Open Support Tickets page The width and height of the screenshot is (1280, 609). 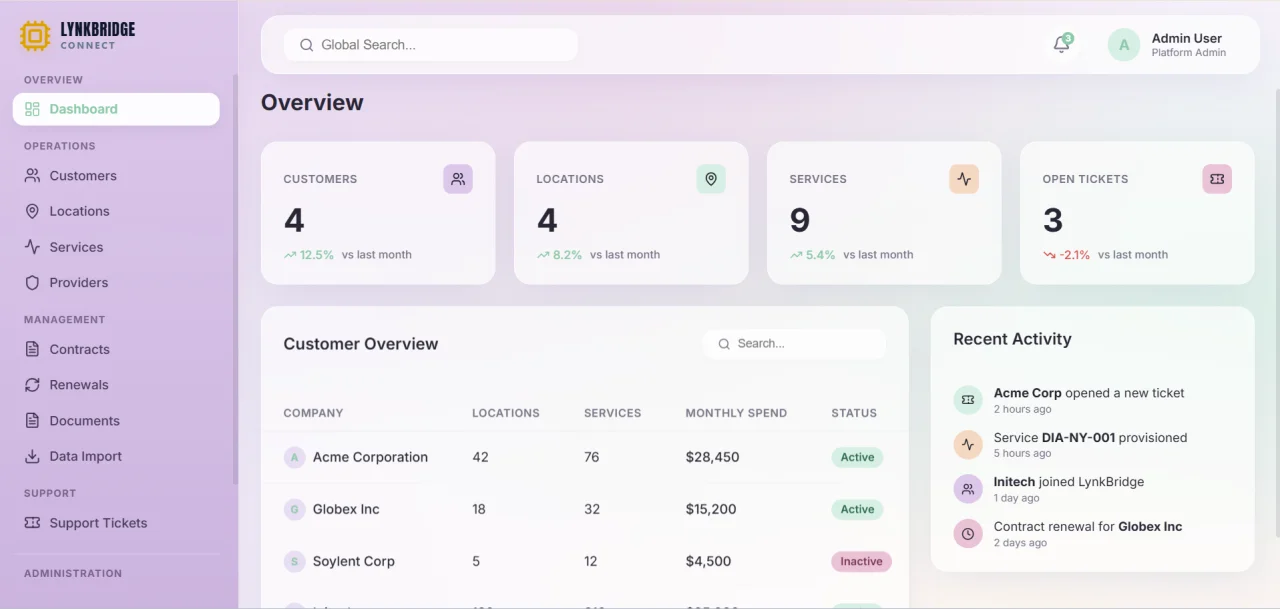116,523
